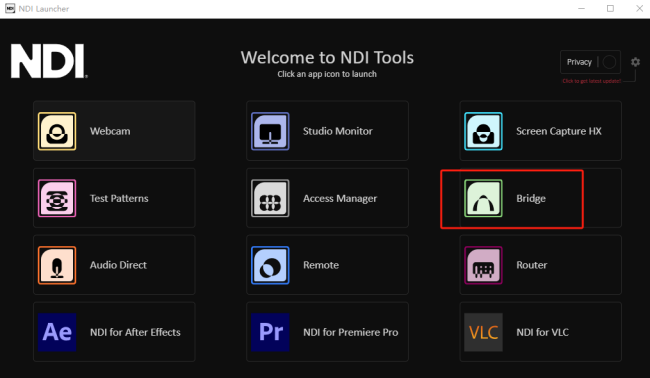Click the NDI logo
The width and height of the screenshot is (650, 378).
[x=49, y=61]
